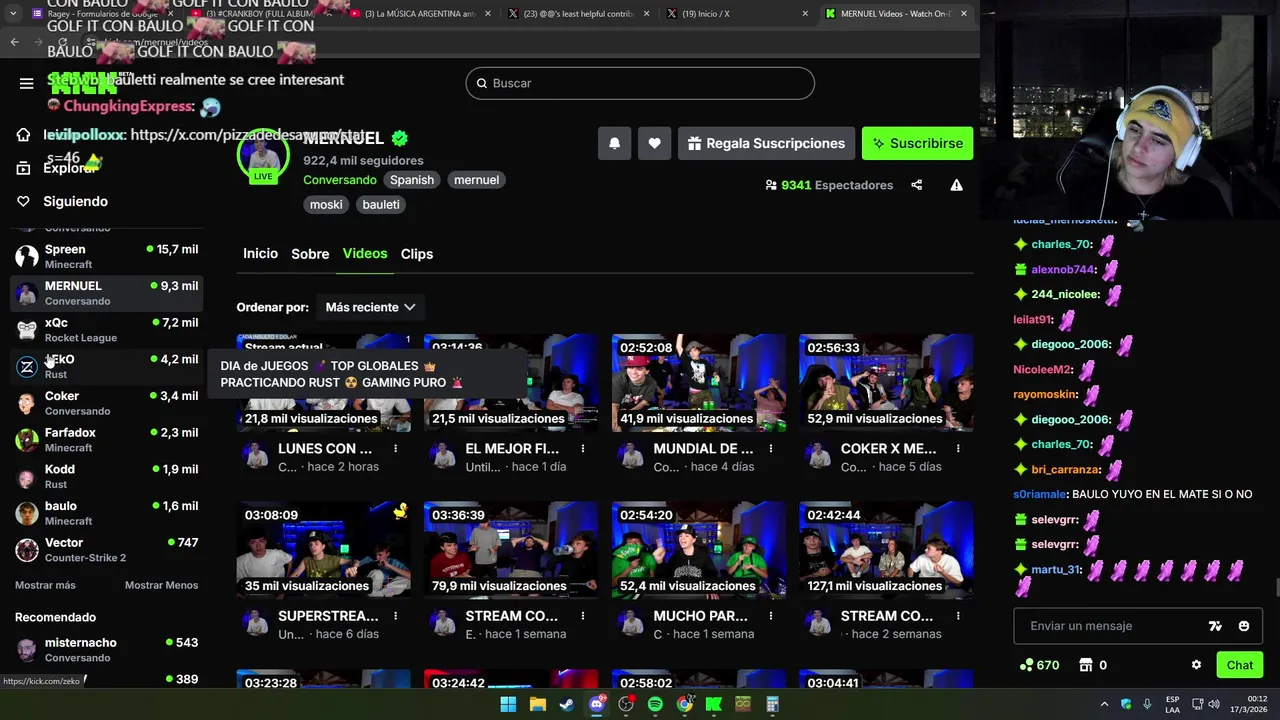Screen dimensions: 1280x720
Task: Click the Spanish language tag
Action: point(412,180)
